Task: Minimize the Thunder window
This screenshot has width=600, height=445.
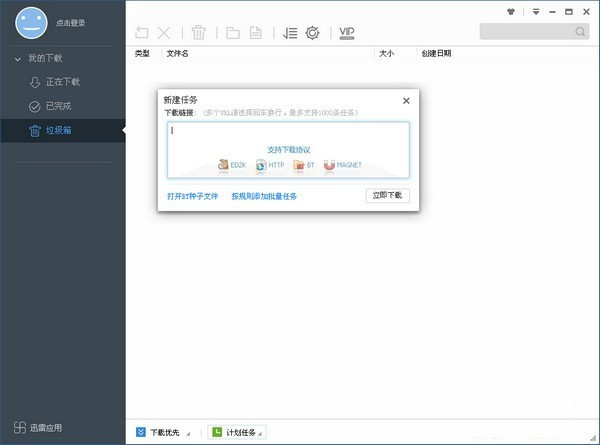Action: (552, 12)
